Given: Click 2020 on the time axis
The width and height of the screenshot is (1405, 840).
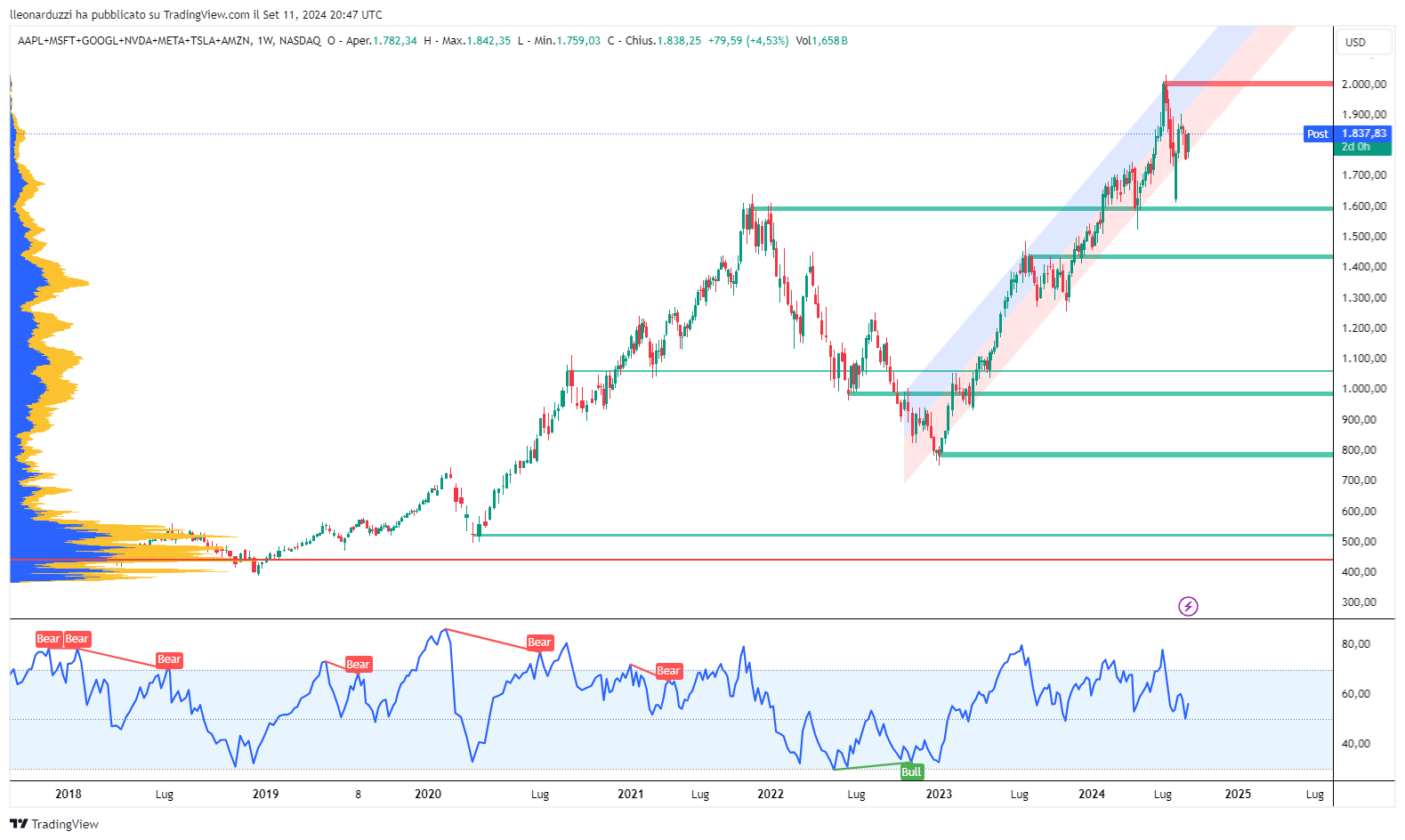Looking at the screenshot, I should pyautogui.click(x=428, y=795).
